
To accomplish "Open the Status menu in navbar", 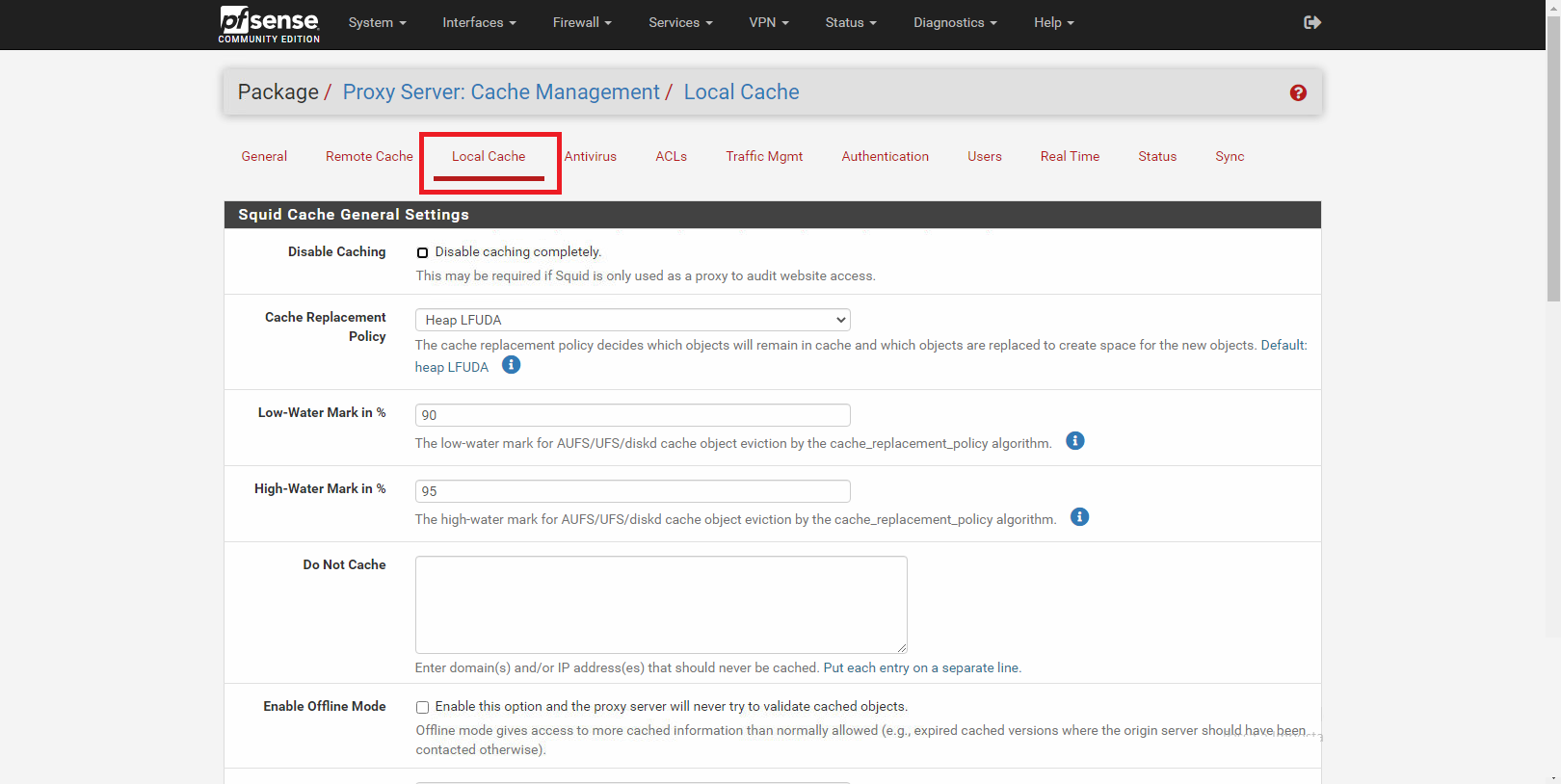I will pos(851,22).
